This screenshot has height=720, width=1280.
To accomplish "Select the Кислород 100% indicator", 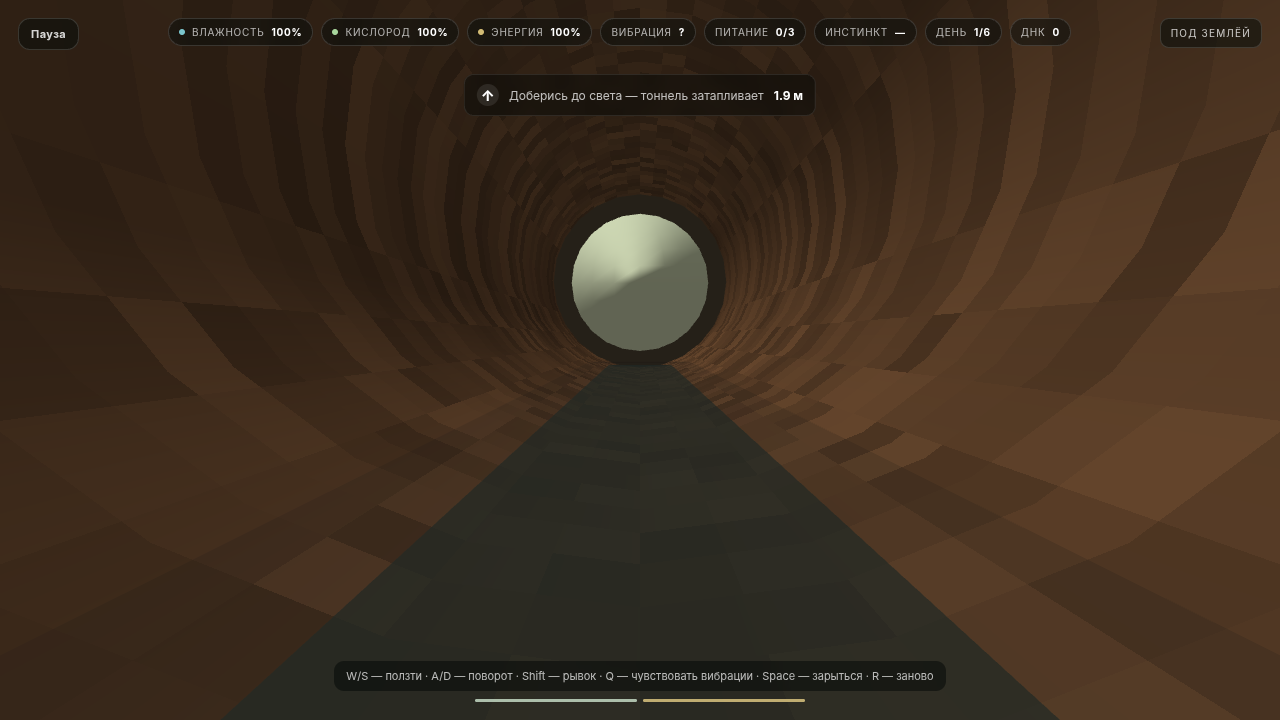I will pos(390,32).
